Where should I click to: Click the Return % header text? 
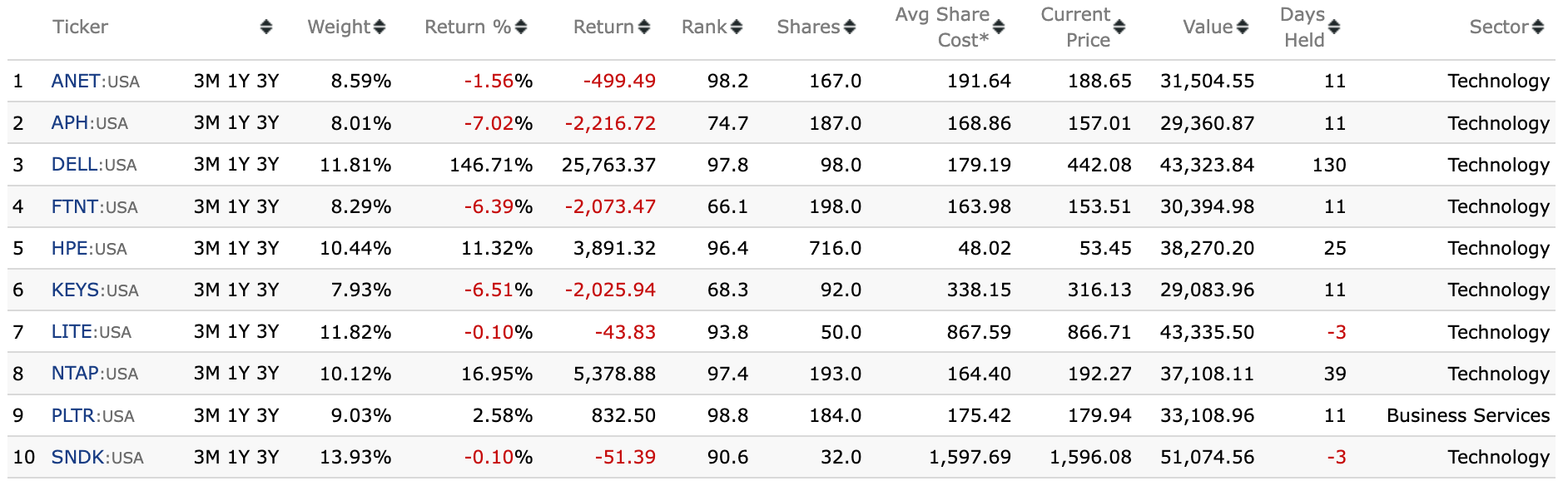tap(468, 27)
